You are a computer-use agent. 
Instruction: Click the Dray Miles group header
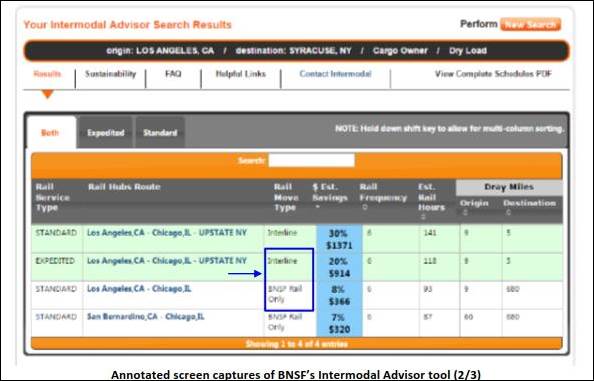coord(509,187)
